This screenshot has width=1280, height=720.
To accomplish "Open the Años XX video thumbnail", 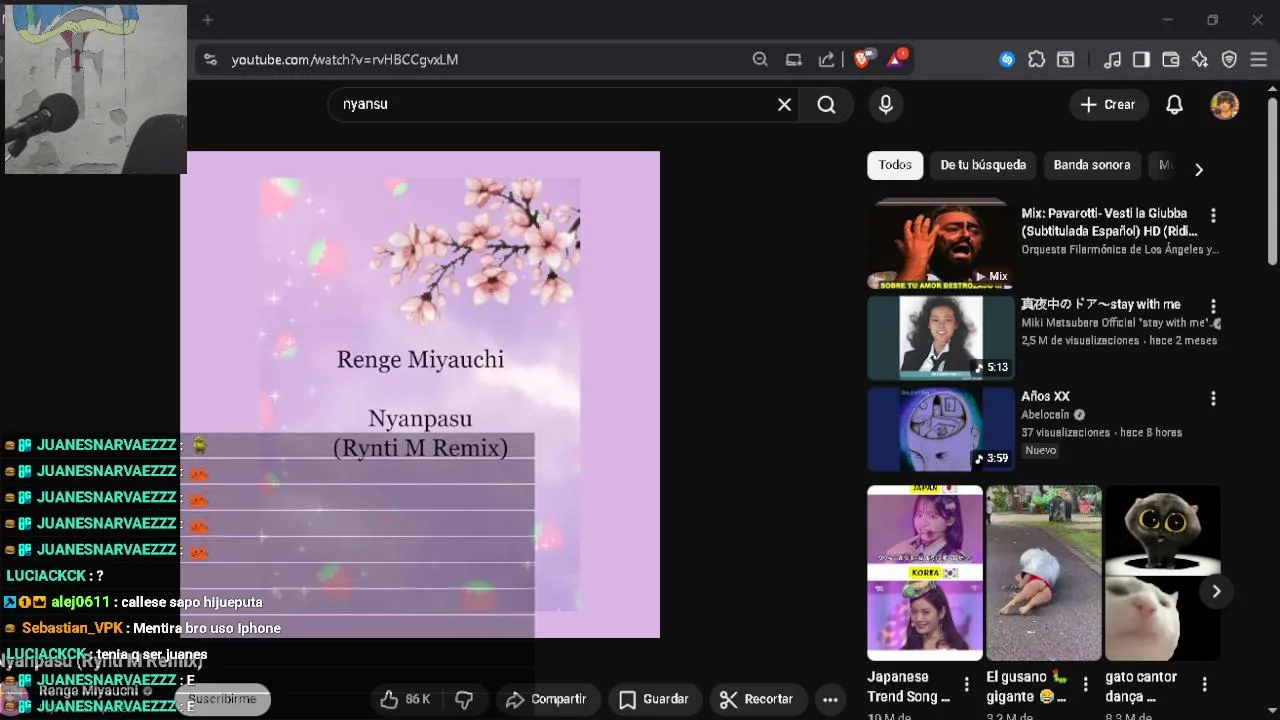I will coord(940,429).
